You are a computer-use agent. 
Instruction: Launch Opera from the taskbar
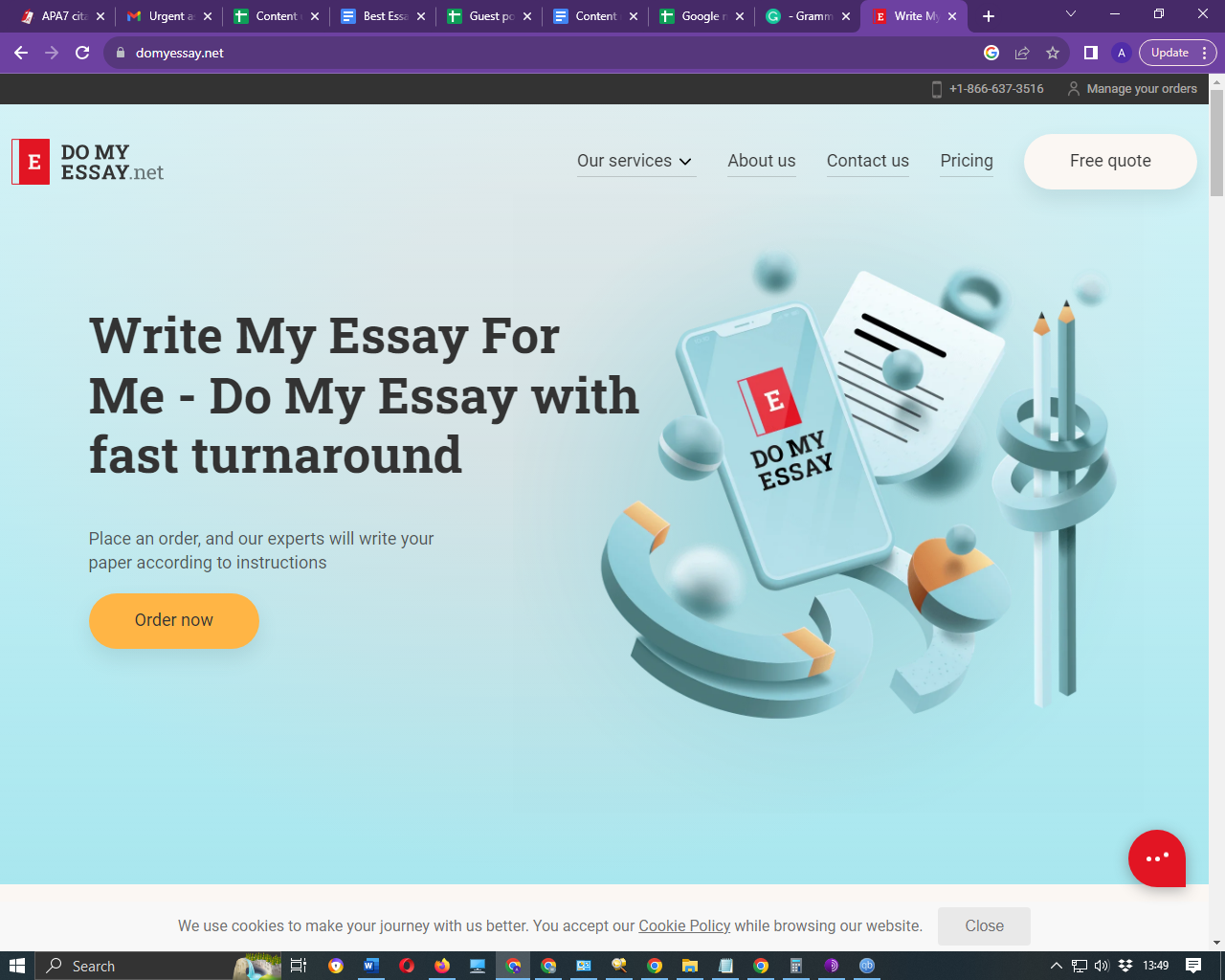point(407,966)
